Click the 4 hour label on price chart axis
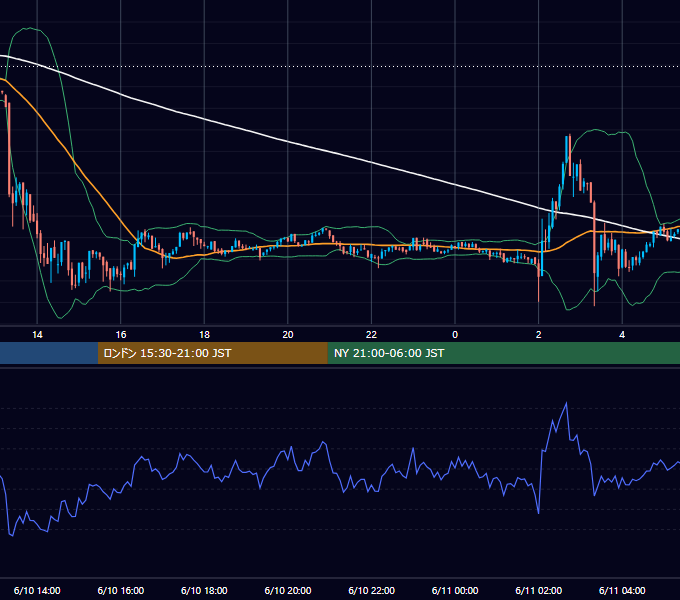Viewport: 680px width, 600px height. point(622,335)
